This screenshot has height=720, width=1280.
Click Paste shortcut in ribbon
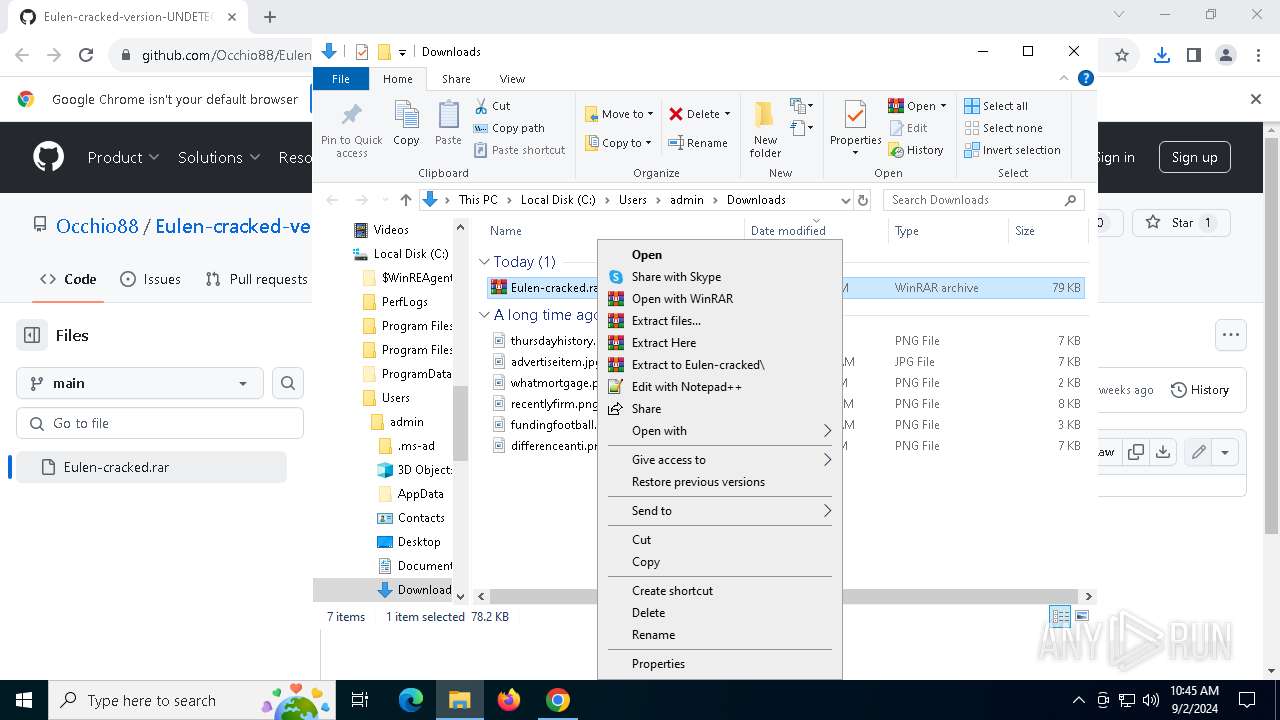[519, 150]
